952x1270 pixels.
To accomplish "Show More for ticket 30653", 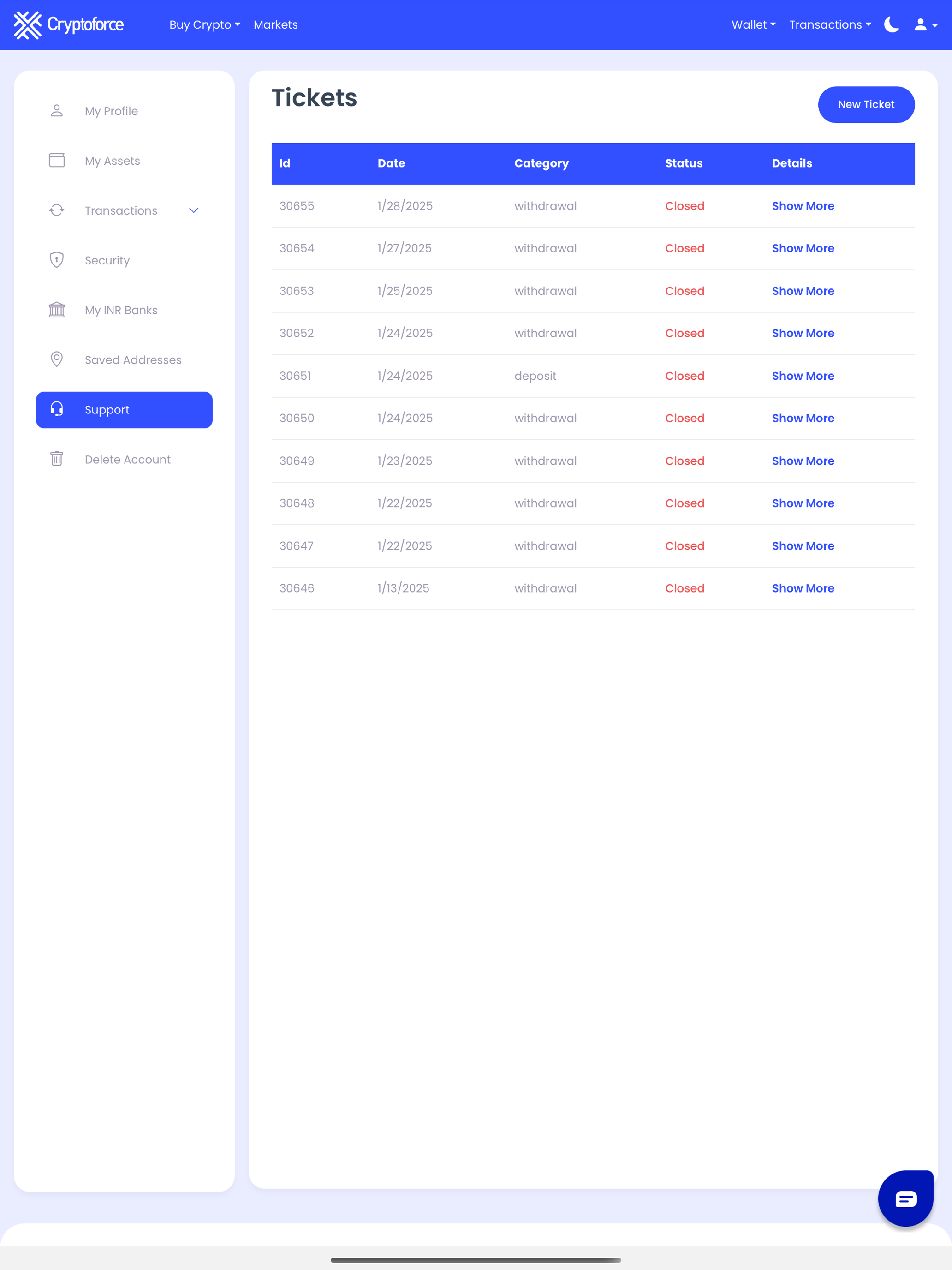I will coord(803,291).
